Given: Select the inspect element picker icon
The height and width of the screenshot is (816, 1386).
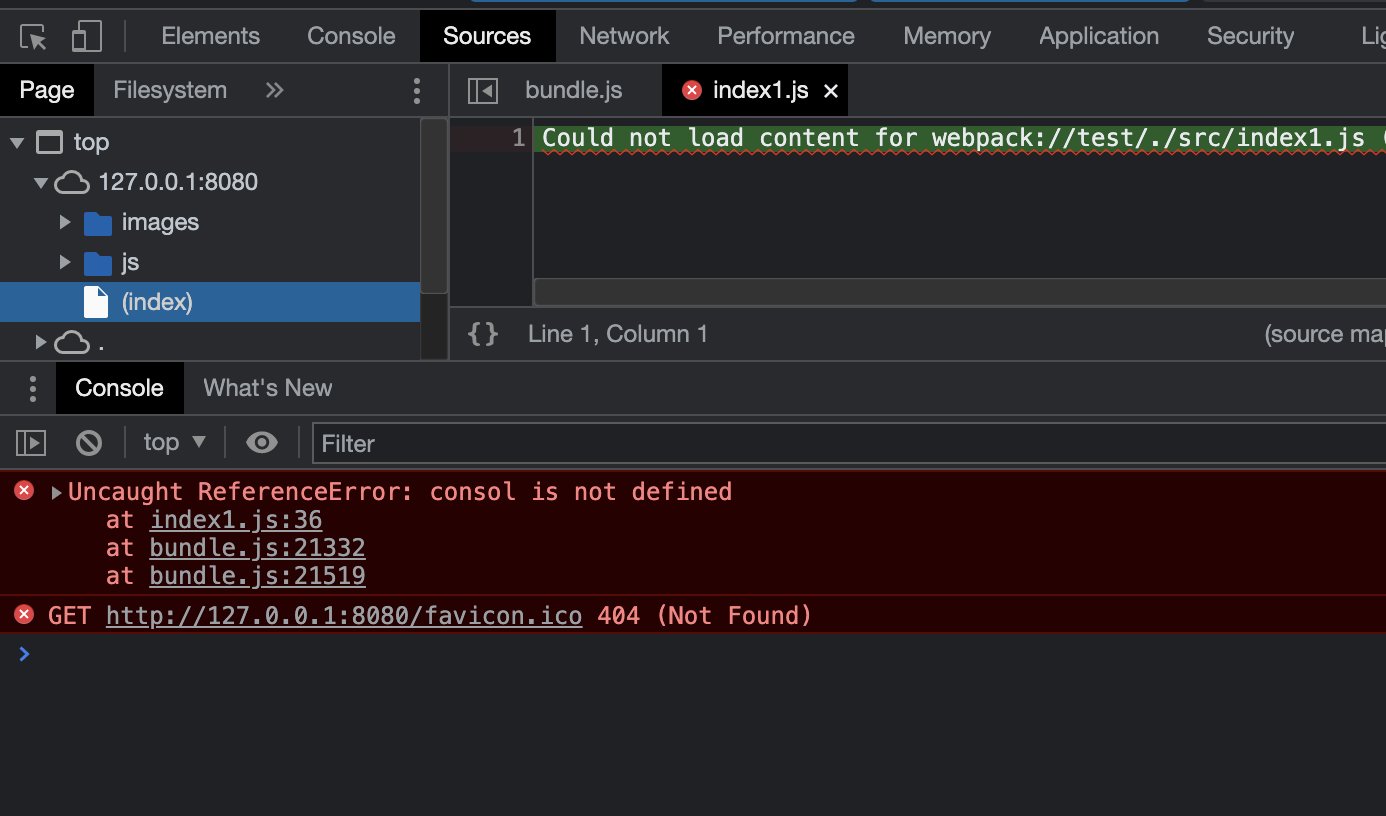Looking at the screenshot, I should tap(34, 37).
